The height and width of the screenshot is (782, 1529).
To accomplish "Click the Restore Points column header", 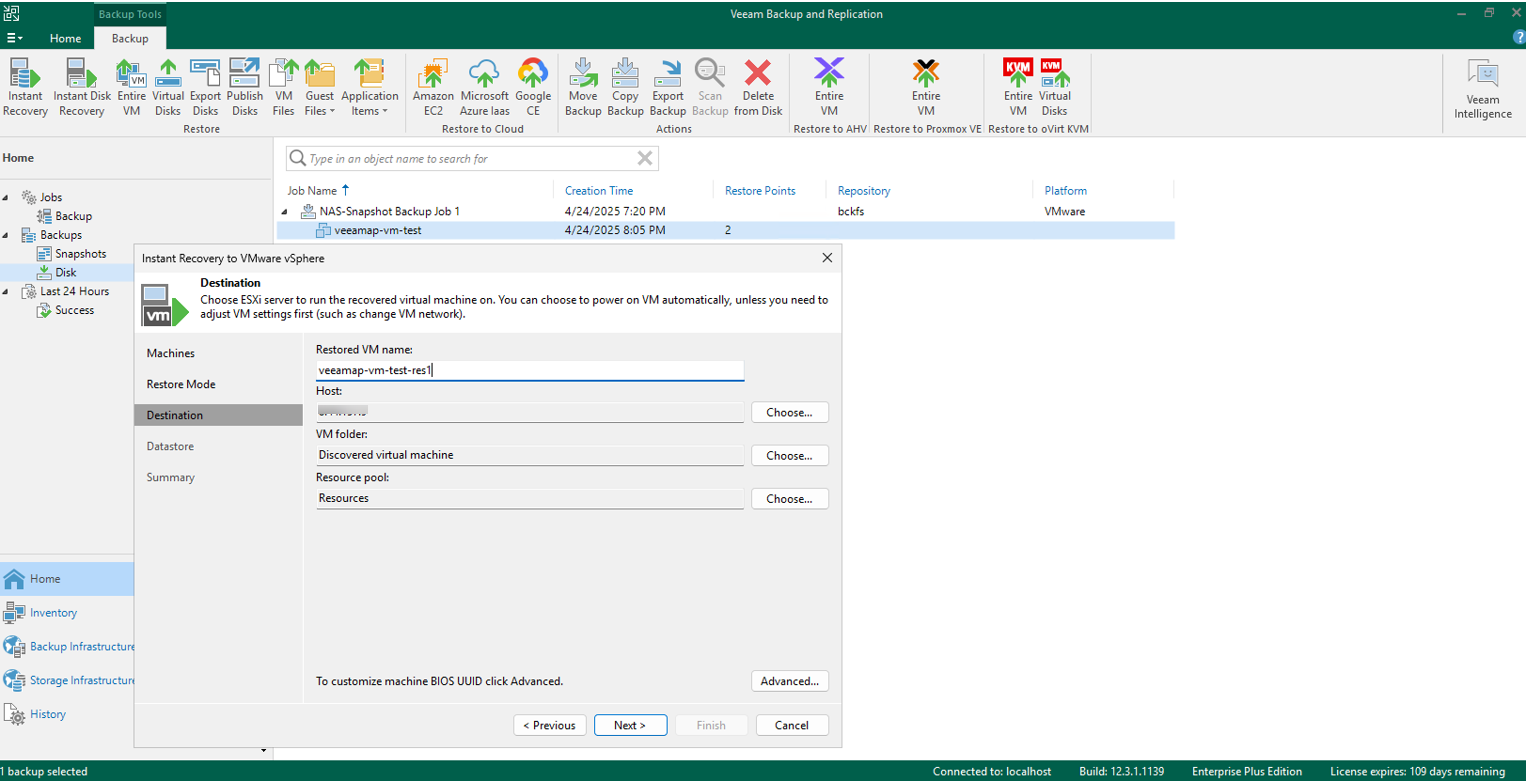I will (760, 190).
